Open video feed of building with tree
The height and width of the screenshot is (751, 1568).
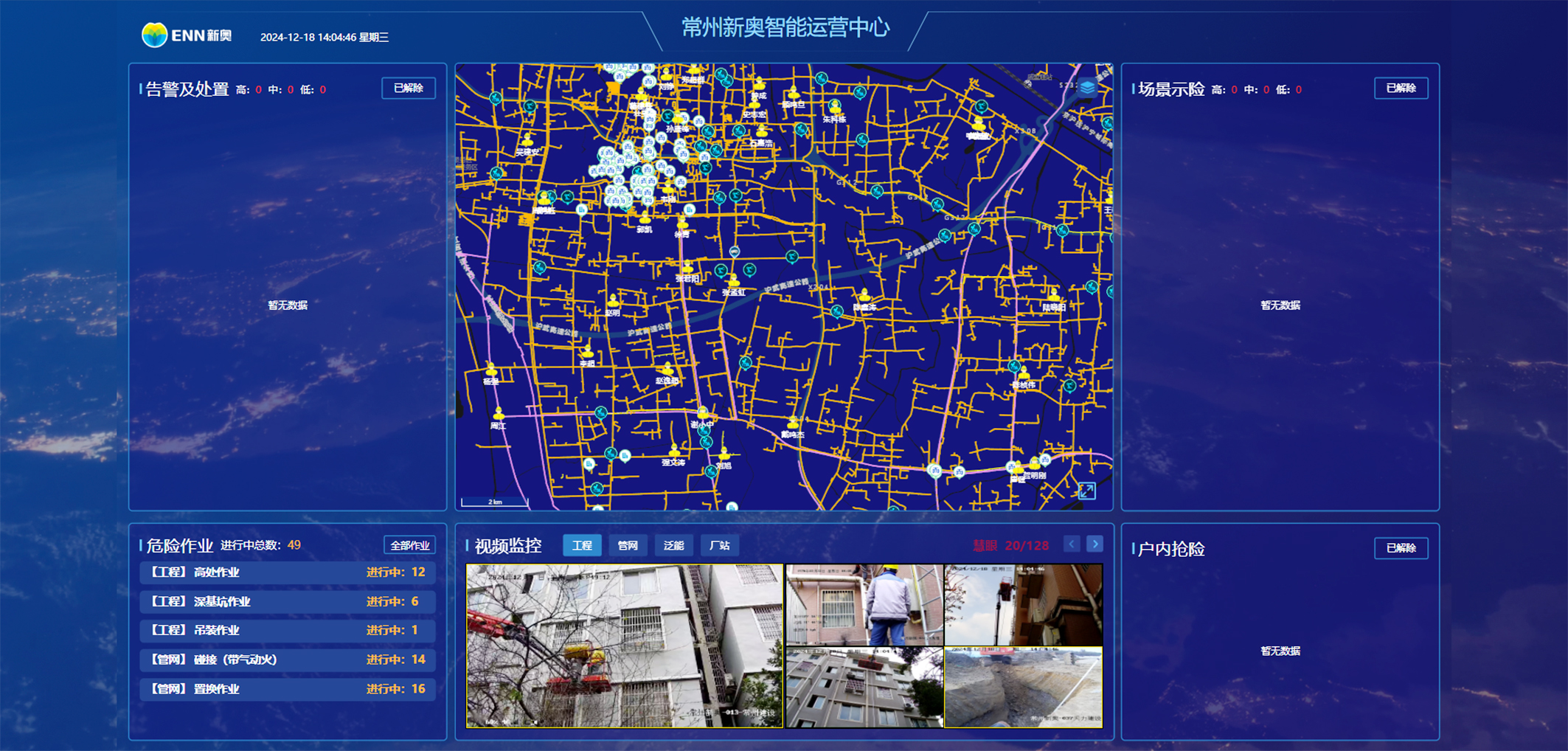(x=1024, y=605)
